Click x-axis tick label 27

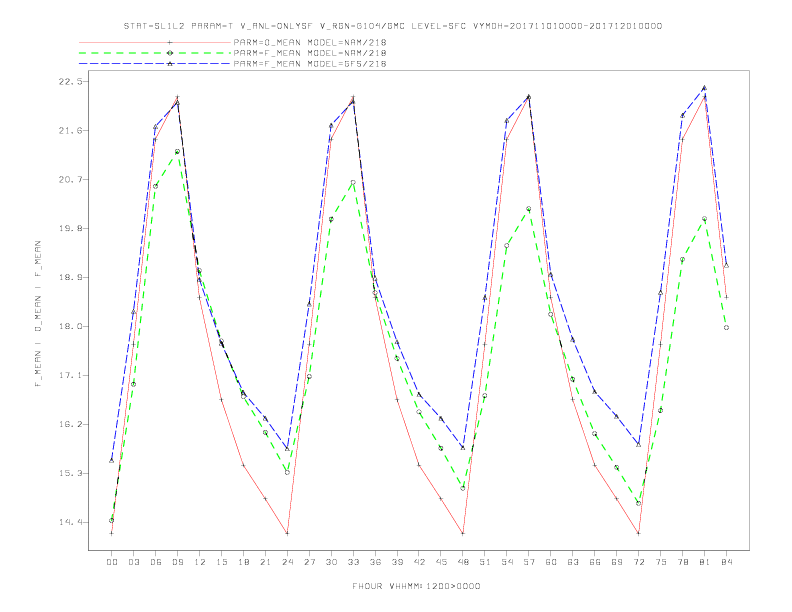[310, 562]
